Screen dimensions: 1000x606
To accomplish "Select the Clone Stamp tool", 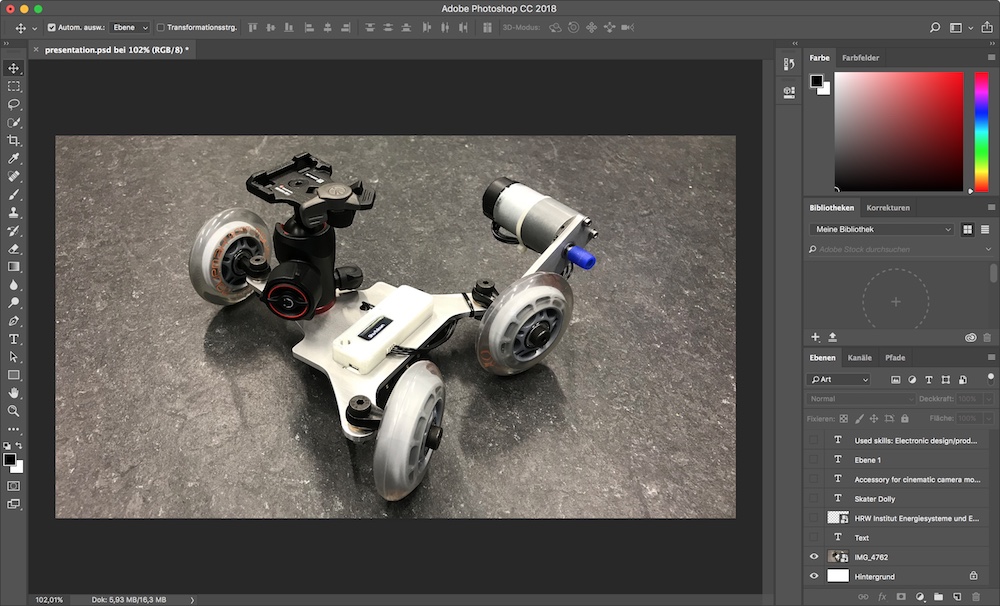I will (13, 212).
